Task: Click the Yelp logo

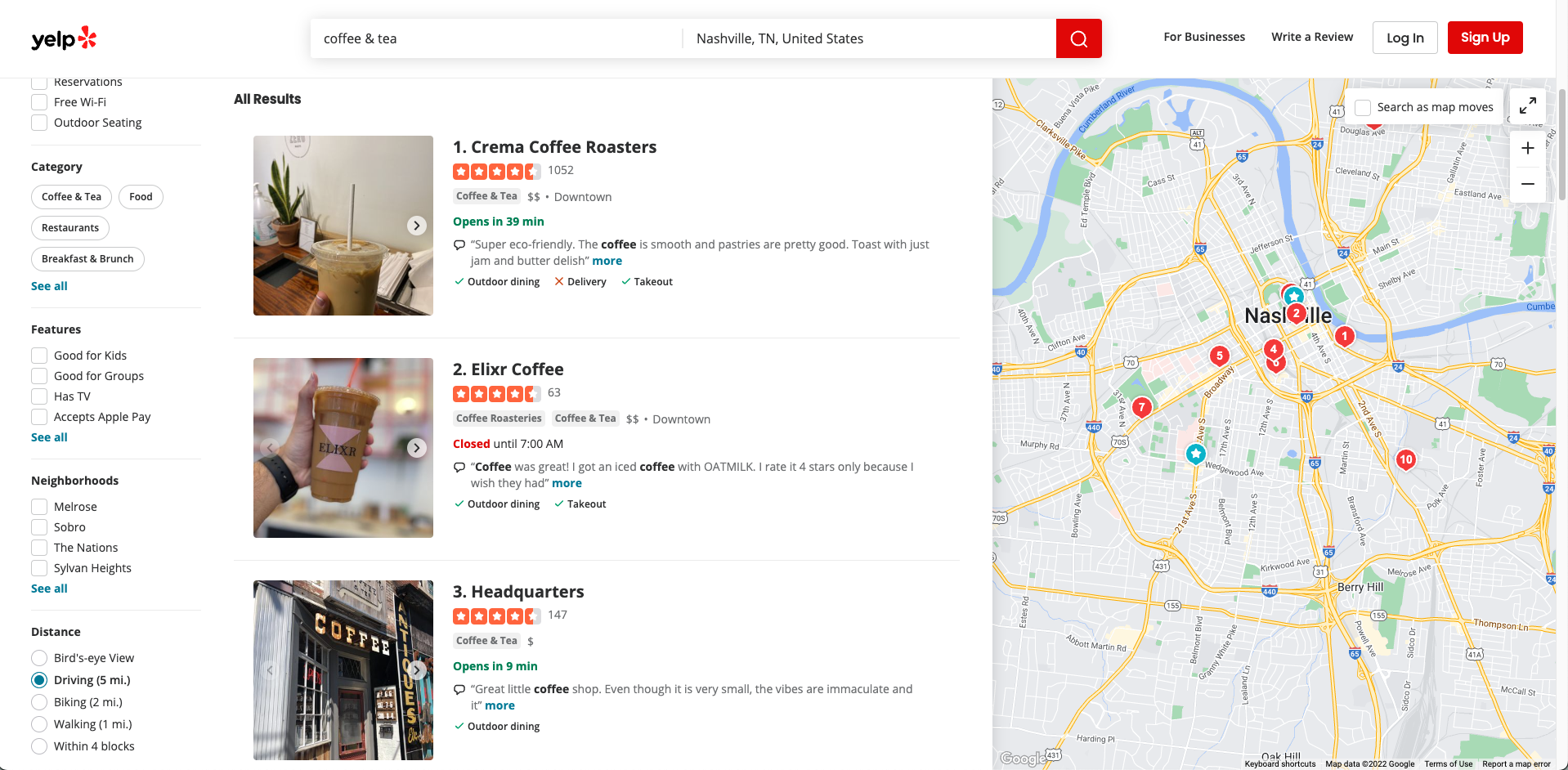Action: click(x=64, y=38)
